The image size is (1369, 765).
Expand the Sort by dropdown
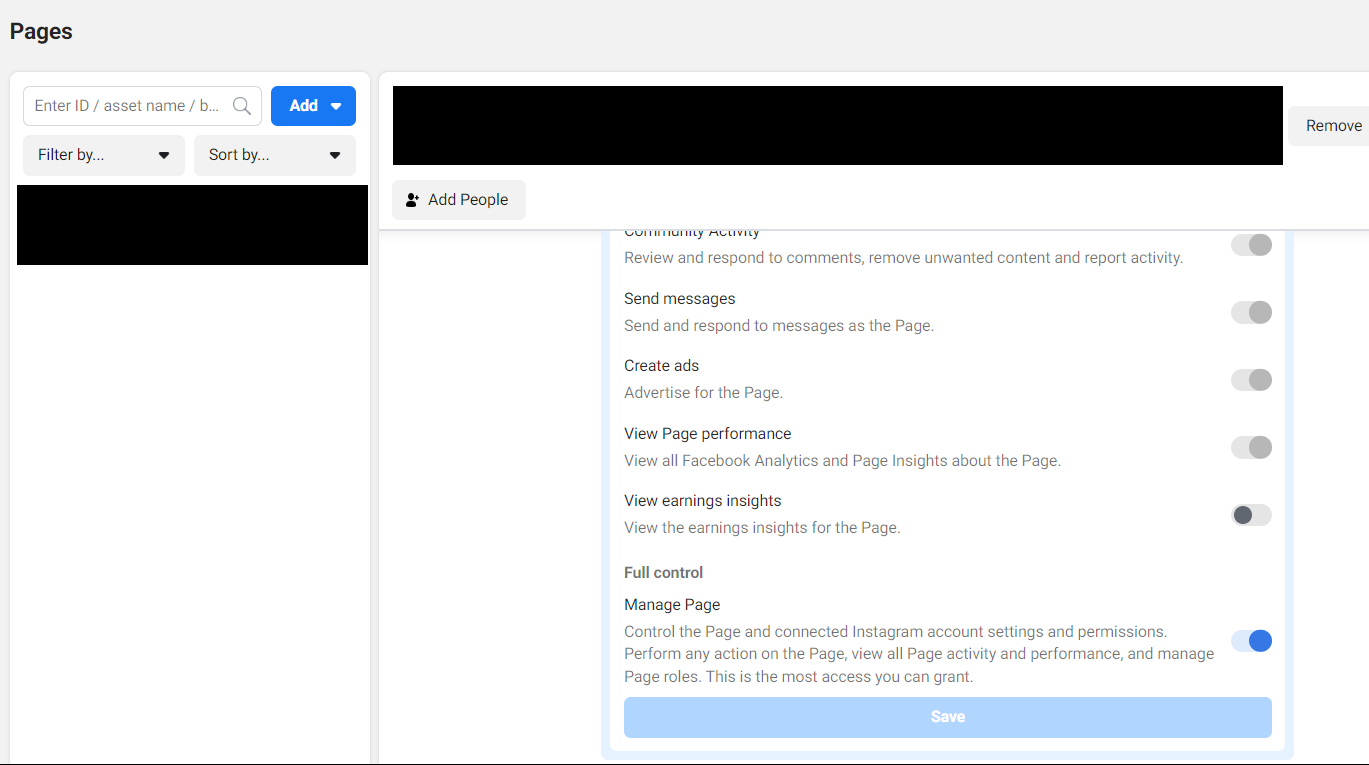click(x=274, y=155)
